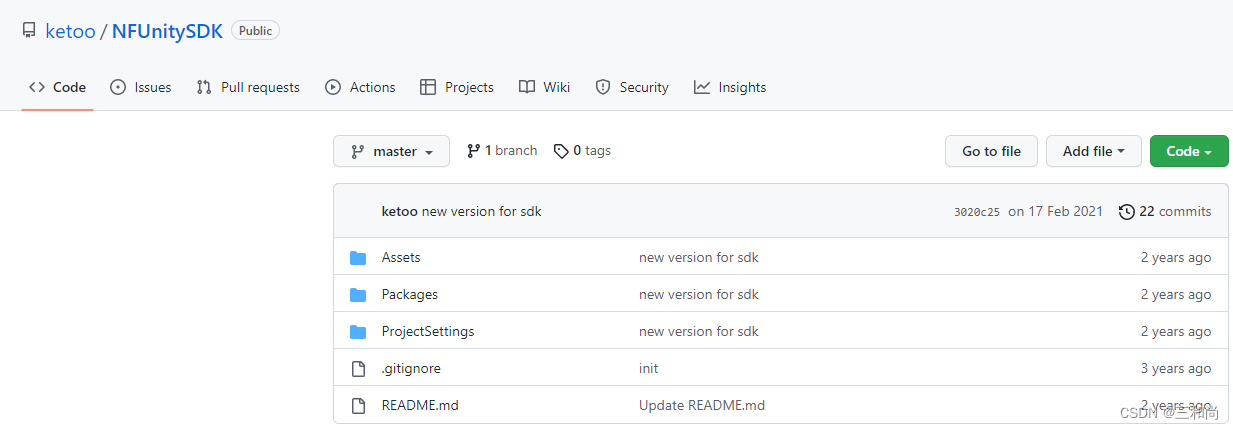
Task: Open the Security tab
Action: pos(631,87)
